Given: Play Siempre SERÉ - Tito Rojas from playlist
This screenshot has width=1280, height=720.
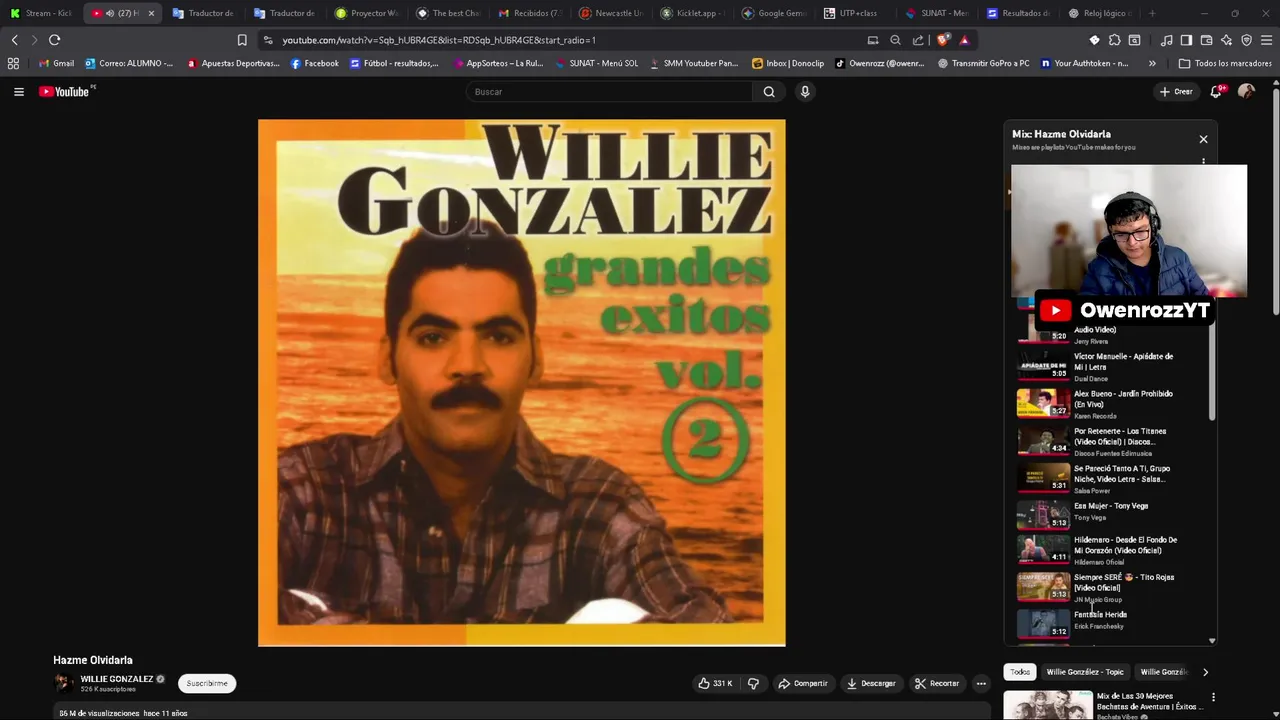Looking at the screenshot, I should tap(1110, 590).
